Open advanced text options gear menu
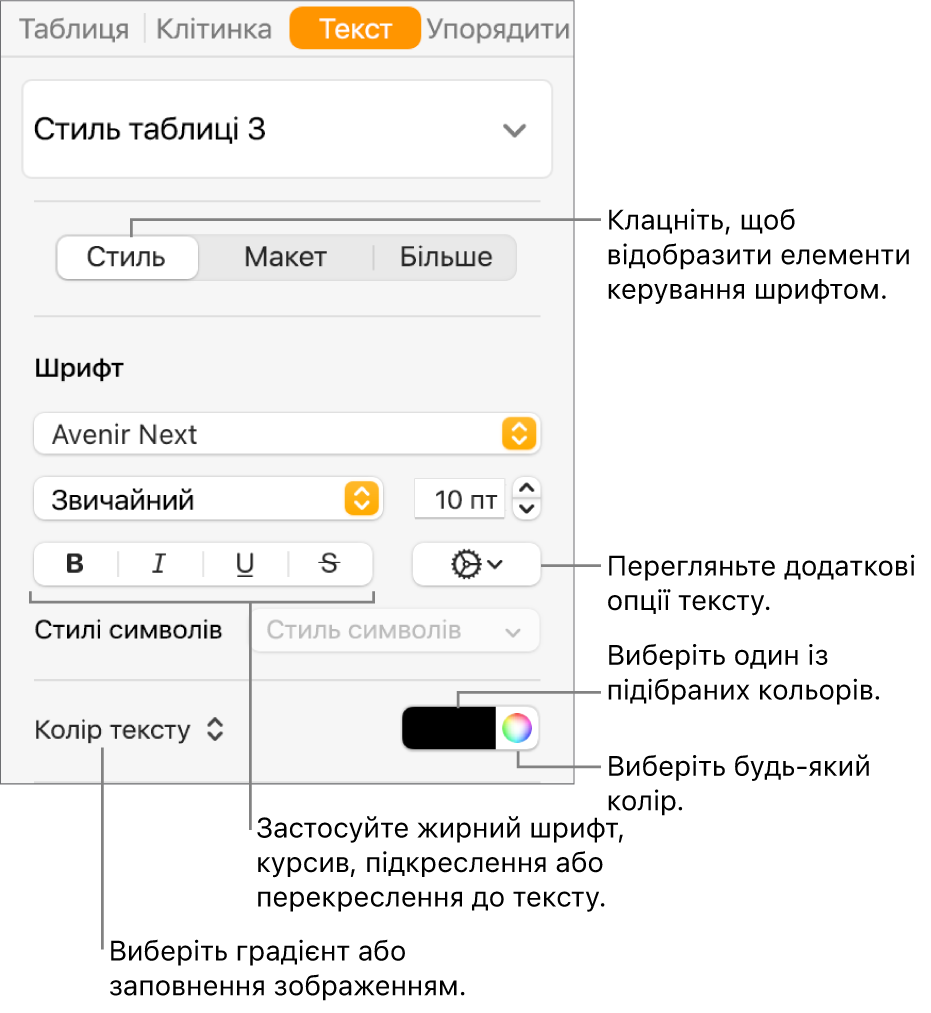 coord(476,564)
